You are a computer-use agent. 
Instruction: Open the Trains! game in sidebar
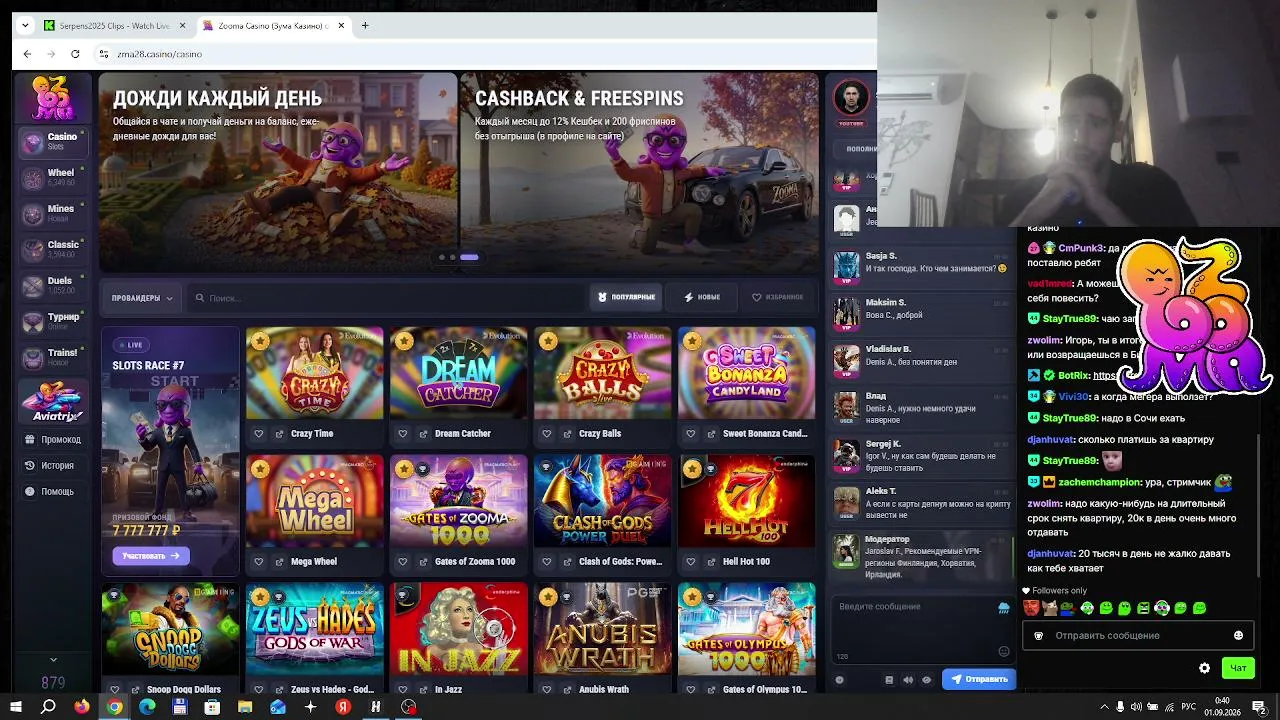tap(53, 357)
